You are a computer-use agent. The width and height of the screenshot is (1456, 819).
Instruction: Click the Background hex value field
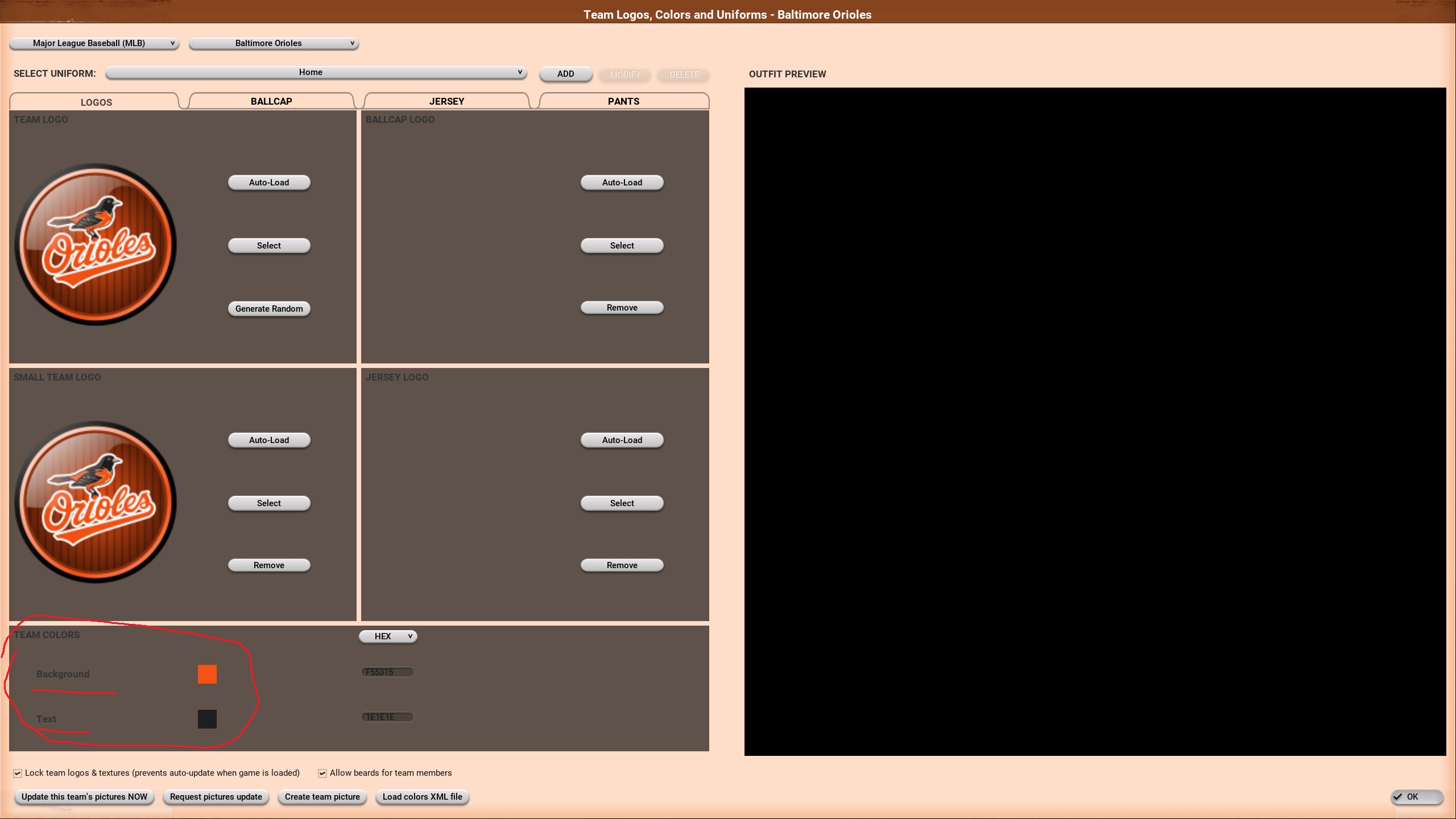pos(387,672)
